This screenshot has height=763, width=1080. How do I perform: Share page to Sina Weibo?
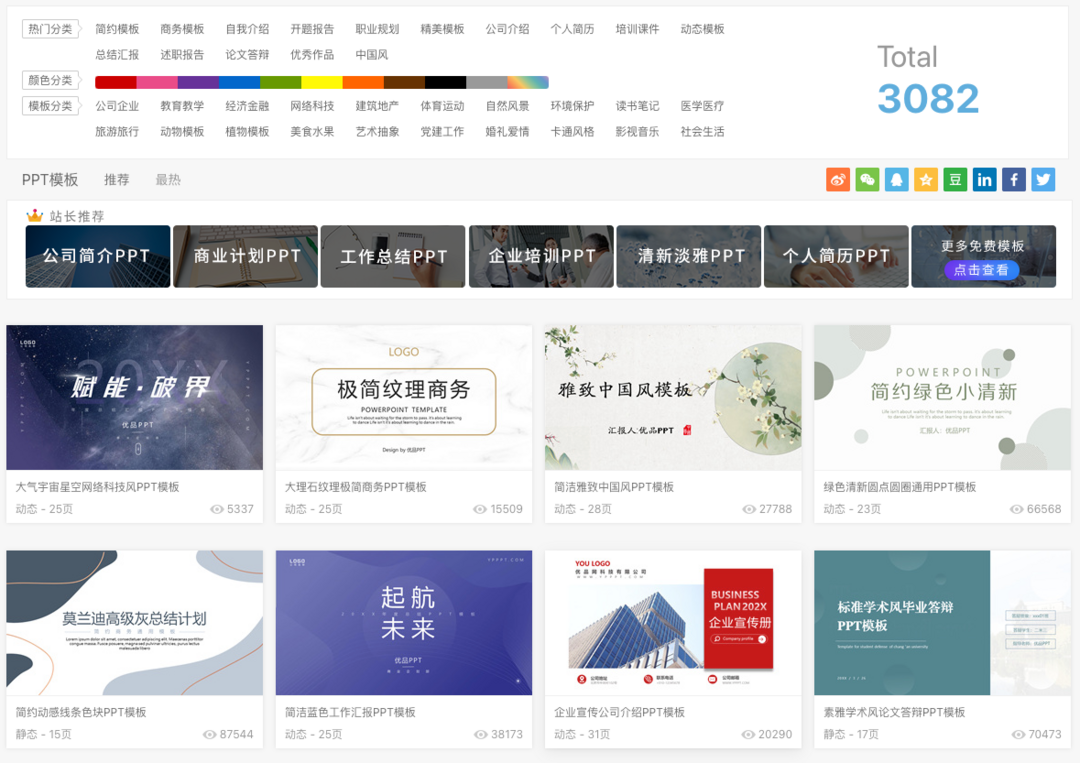[838, 179]
